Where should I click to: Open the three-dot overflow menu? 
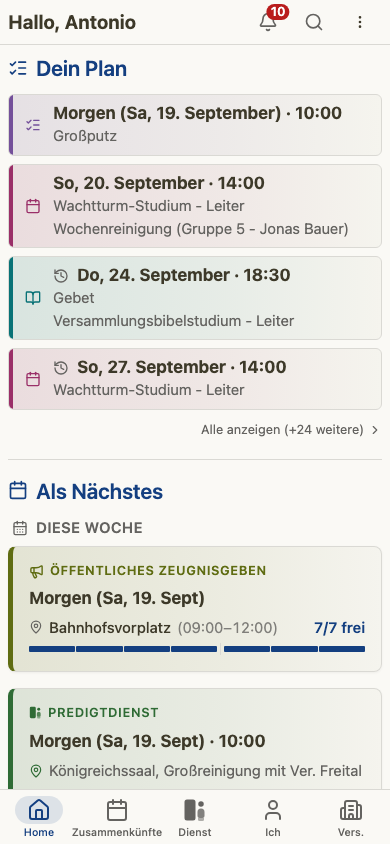(x=360, y=22)
